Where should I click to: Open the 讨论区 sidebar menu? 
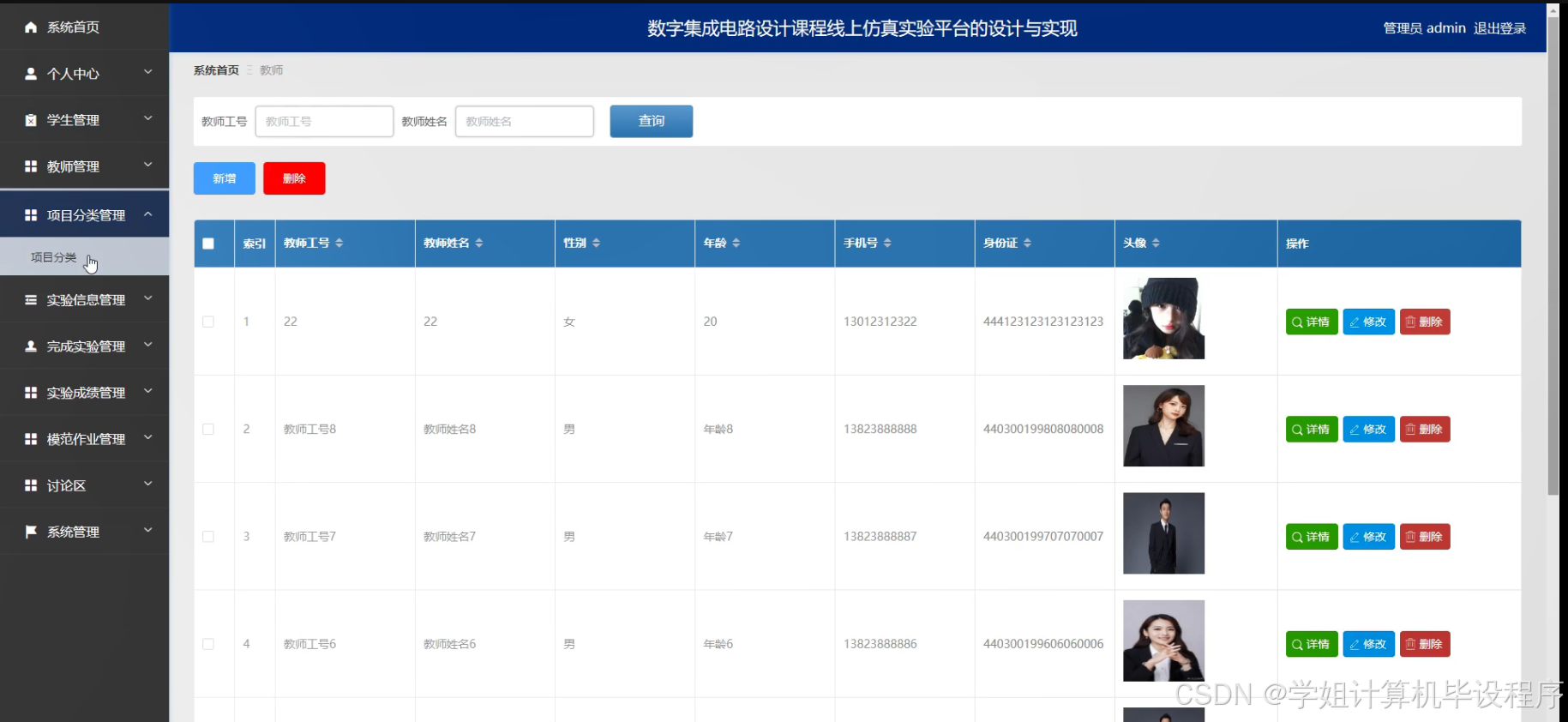click(x=84, y=485)
